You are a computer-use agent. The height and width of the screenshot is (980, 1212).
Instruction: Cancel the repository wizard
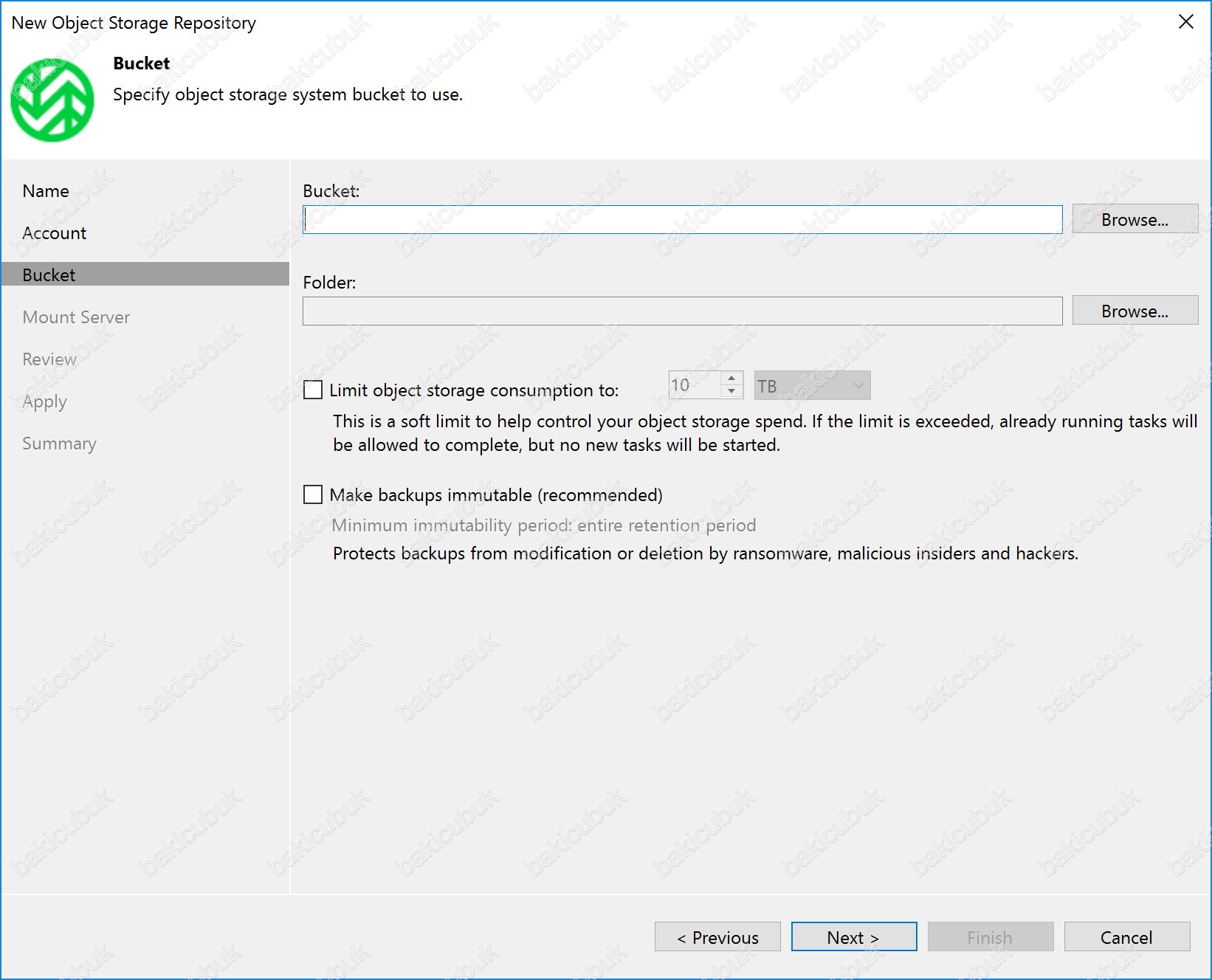1126,937
